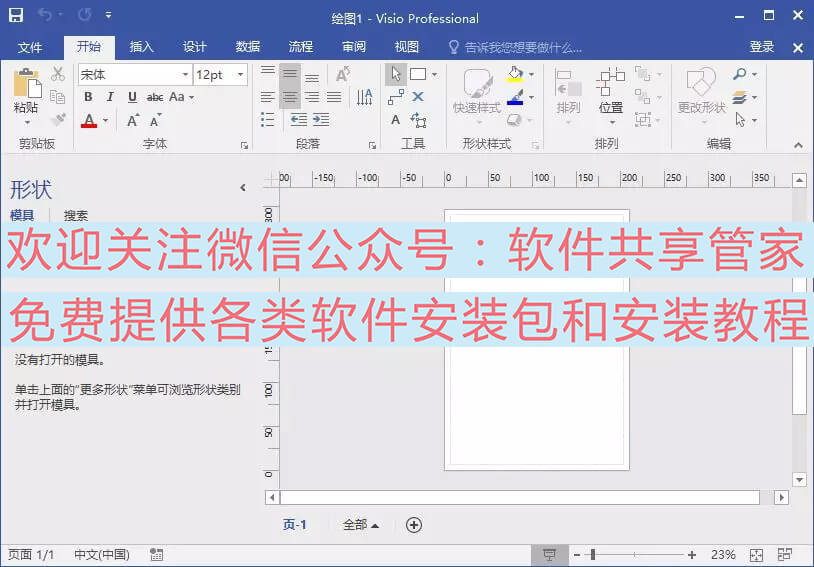
Task: Open Rectangle tool dropdown arrow
Action: point(435,75)
